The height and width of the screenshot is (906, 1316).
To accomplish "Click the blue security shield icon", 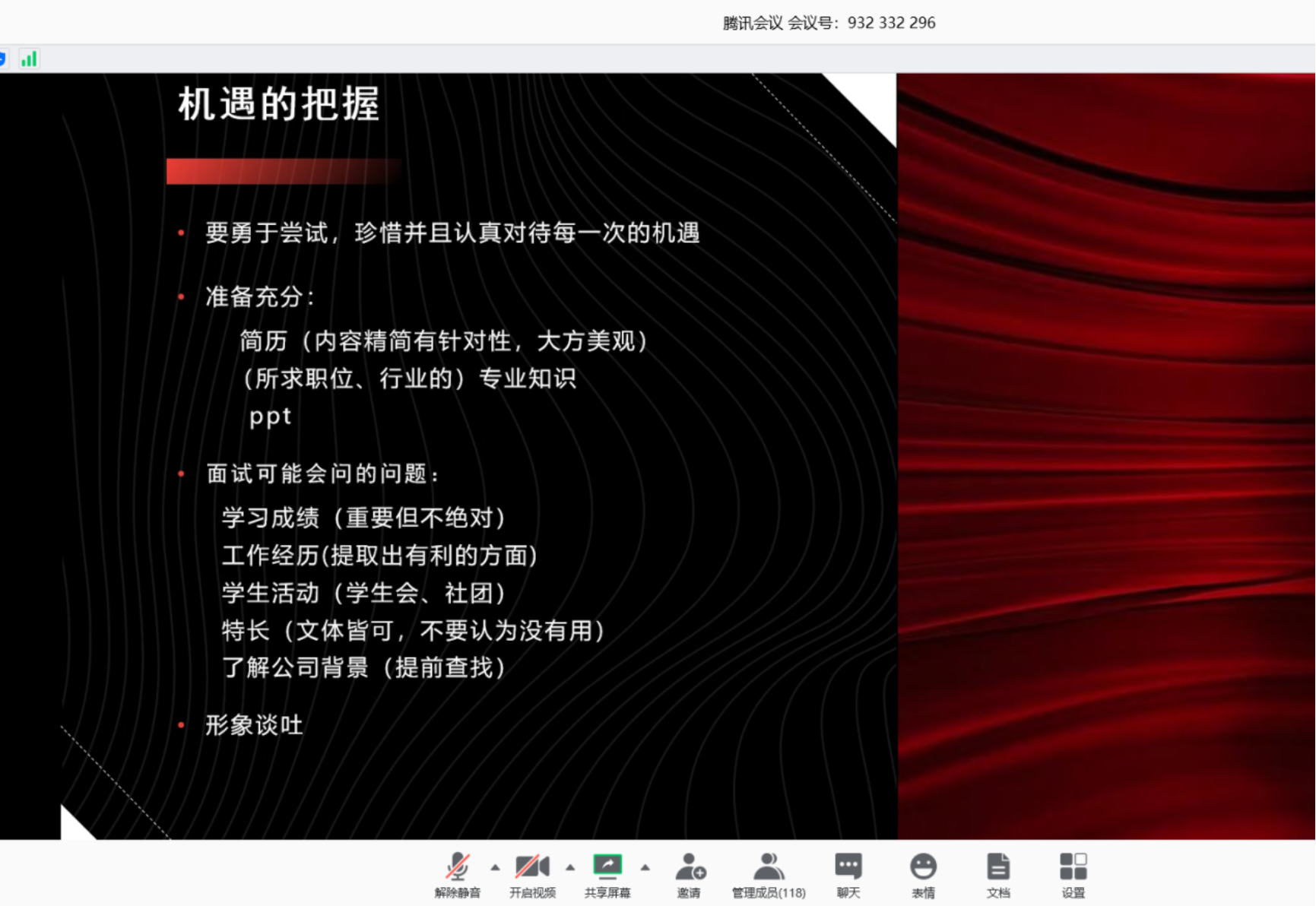I will point(3,59).
